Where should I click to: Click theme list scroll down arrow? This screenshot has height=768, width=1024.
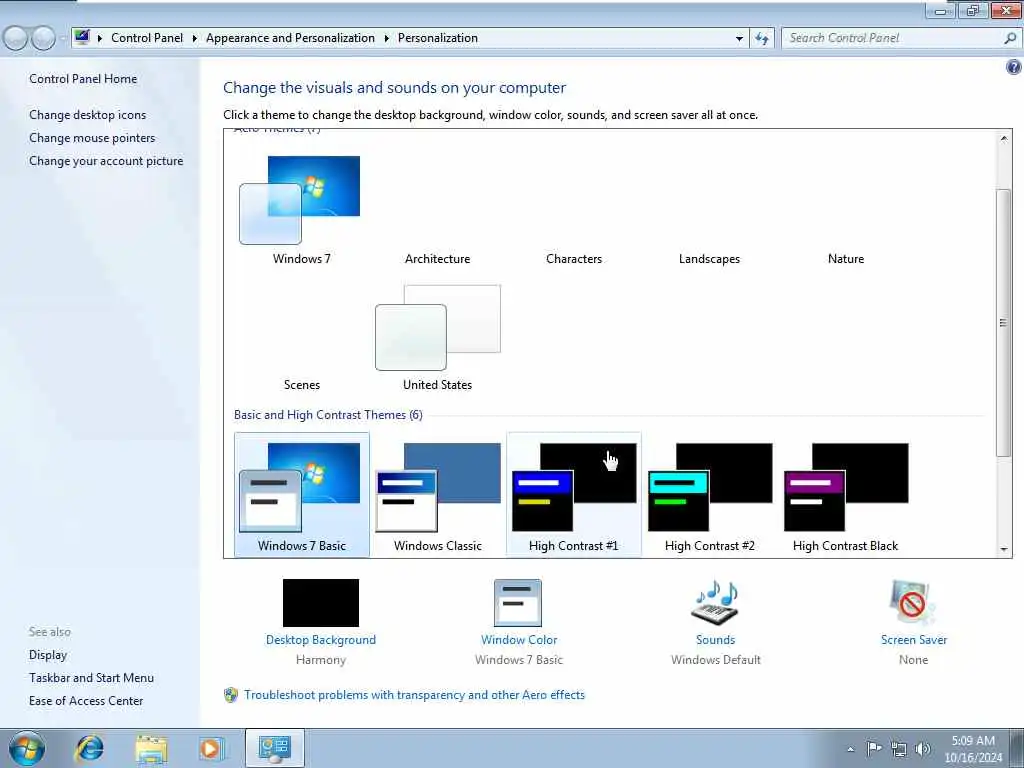1004,549
